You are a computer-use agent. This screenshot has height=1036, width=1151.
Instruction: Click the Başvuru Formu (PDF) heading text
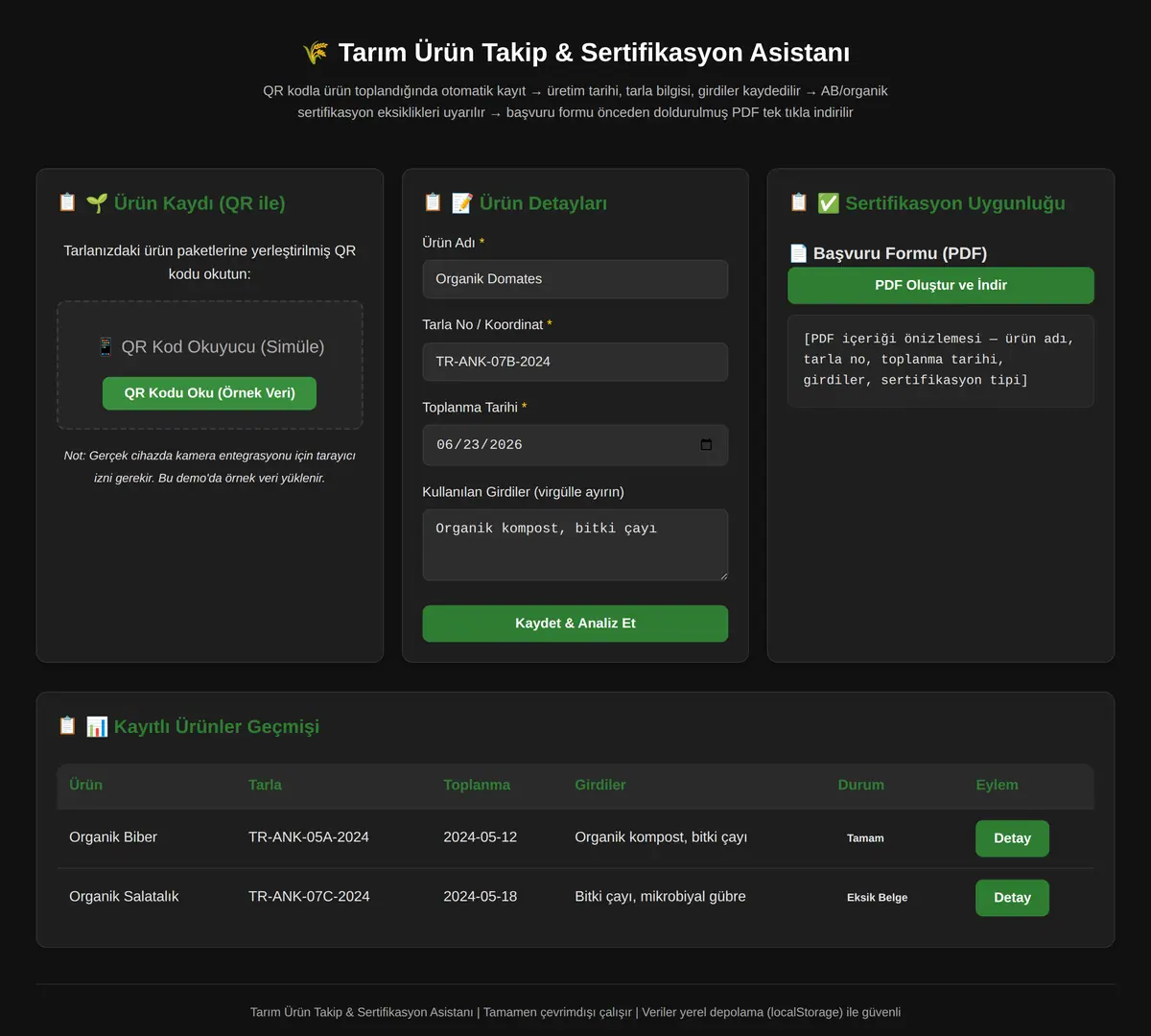point(900,253)
